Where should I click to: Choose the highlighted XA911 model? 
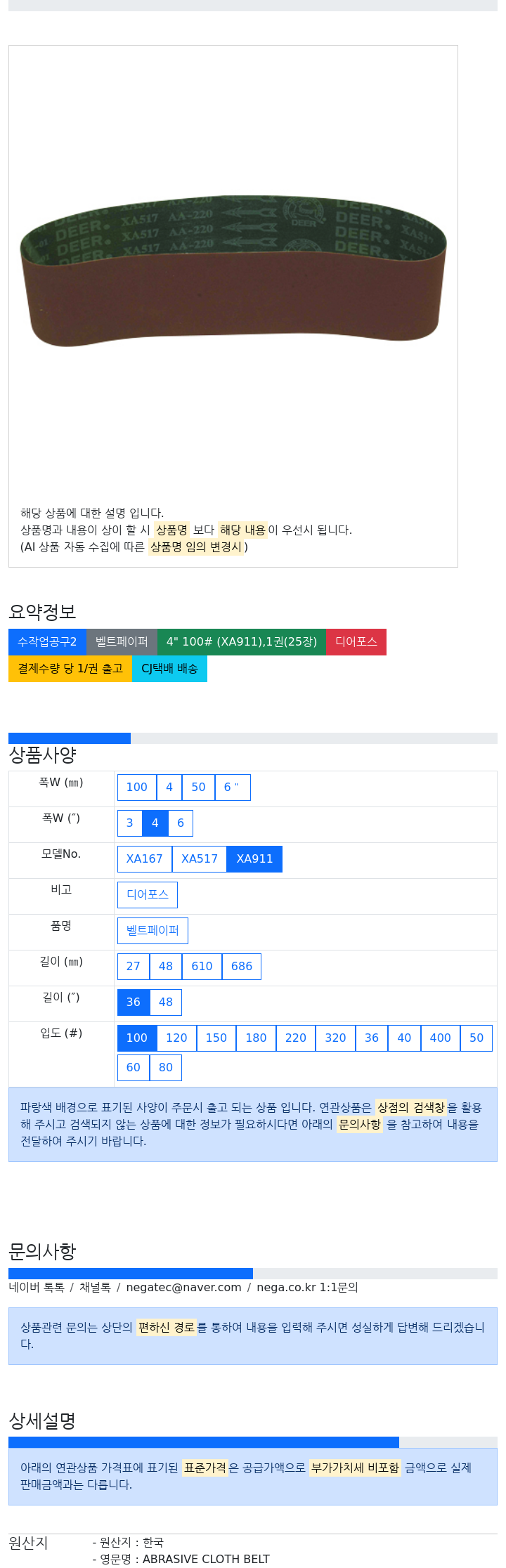[254, 859]
